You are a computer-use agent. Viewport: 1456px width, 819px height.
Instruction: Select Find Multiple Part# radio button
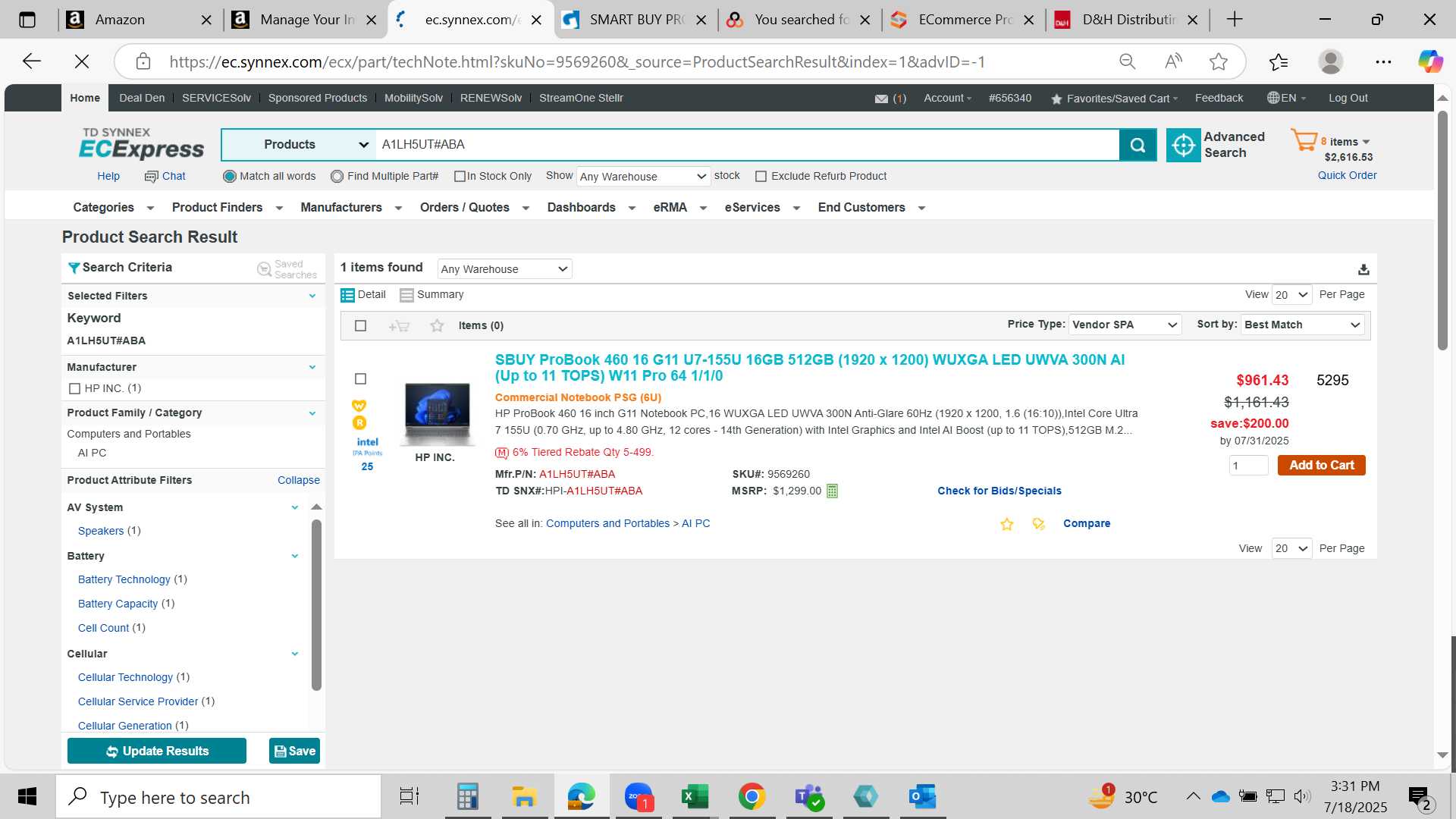[x=337, y=177]
